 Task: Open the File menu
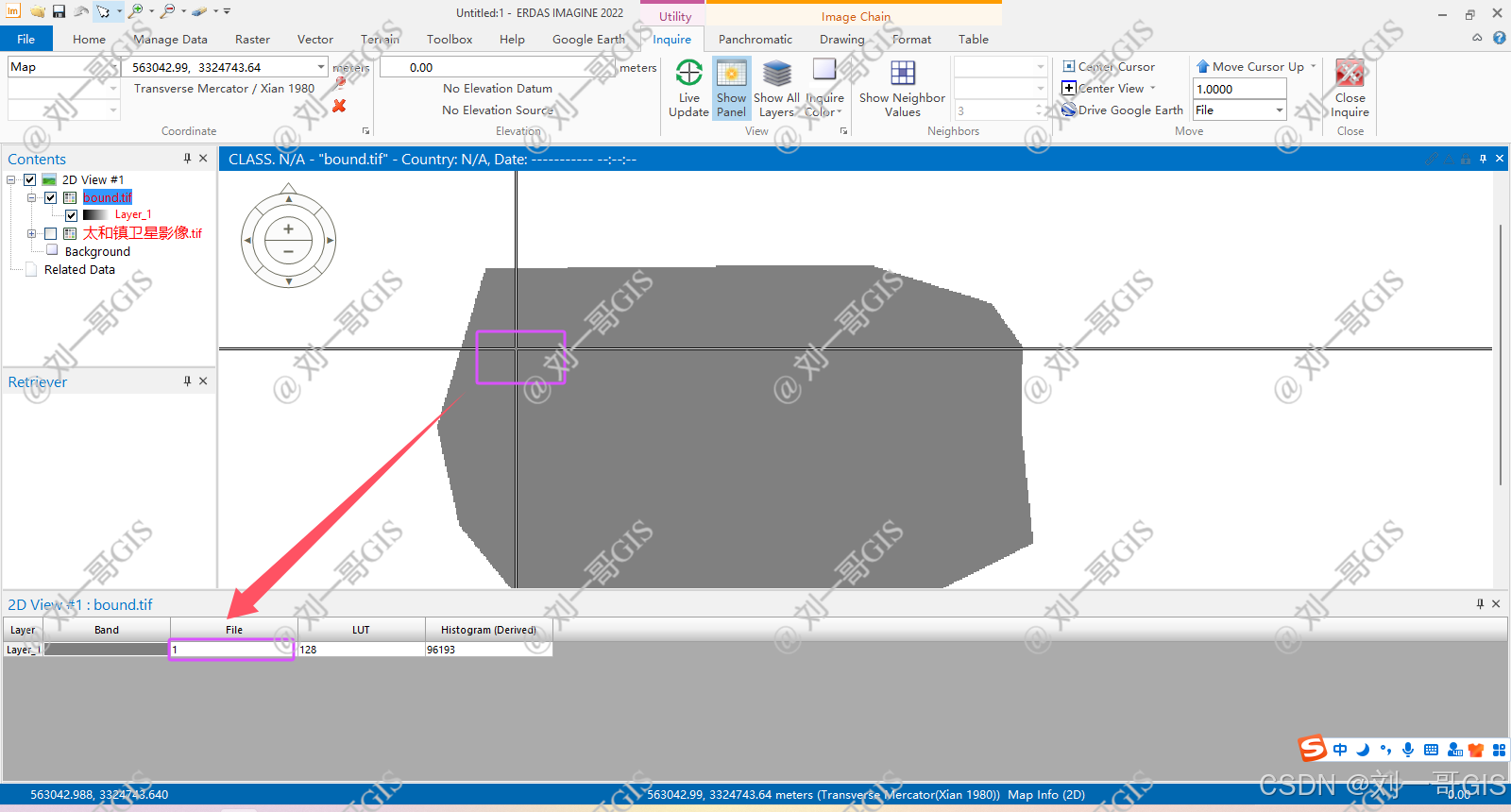pos(25,39)
